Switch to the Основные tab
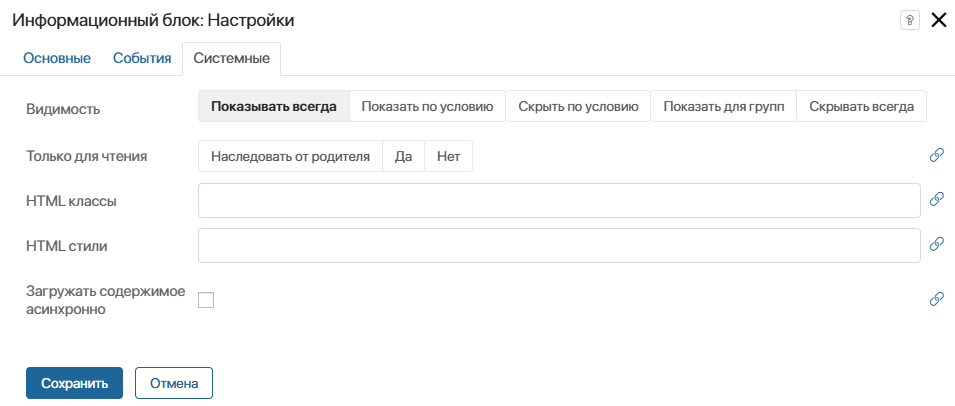 click(x=57, y=59)
